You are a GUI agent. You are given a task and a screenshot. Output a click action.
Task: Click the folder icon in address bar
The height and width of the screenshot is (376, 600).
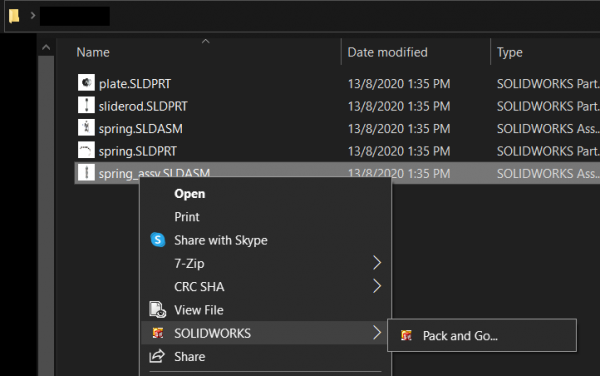coord(14,16)
